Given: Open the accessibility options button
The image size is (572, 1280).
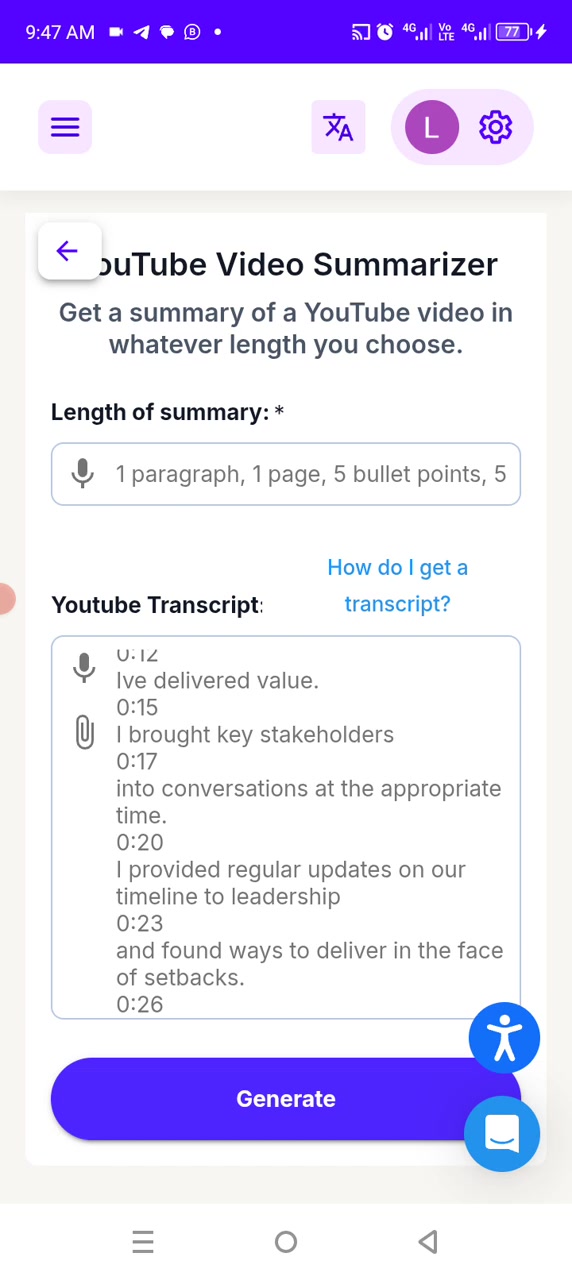Looking at the screenshot, I should click(504, 1037).
